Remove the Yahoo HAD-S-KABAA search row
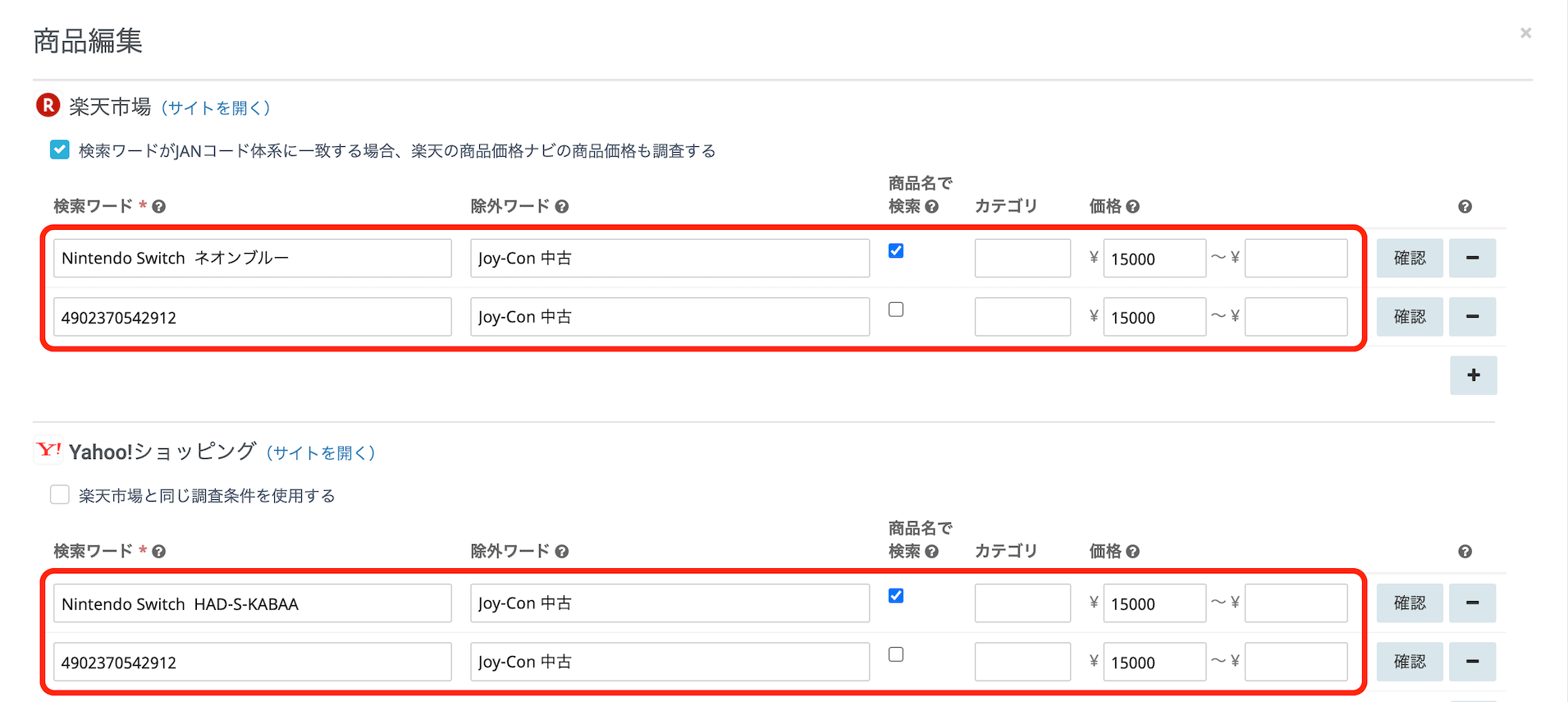The width and height of the screenshot is (1568, 702). [x=1472, y=603]
